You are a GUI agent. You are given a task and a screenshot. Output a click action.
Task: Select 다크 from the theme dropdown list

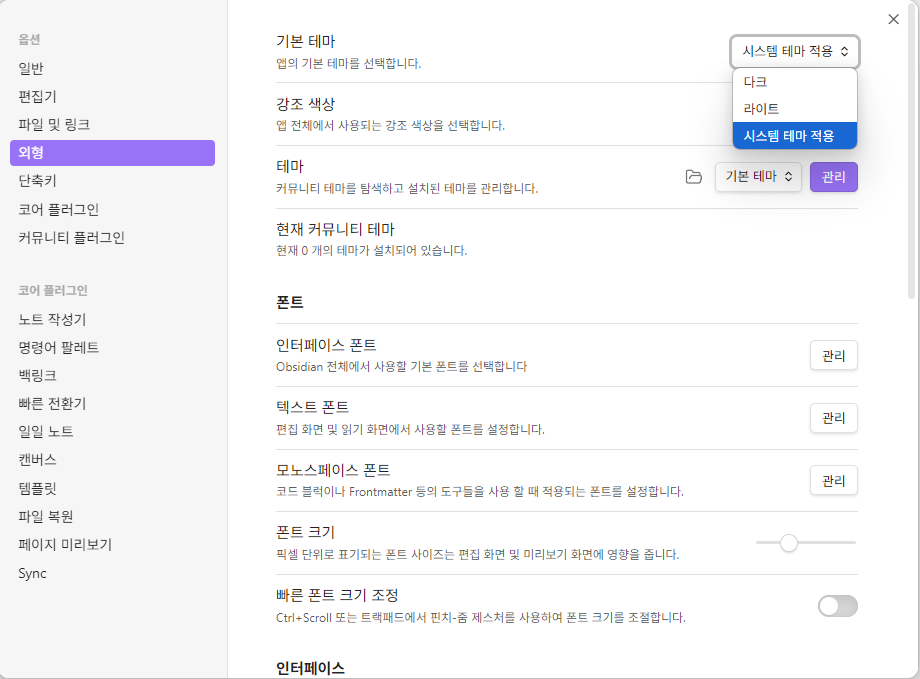coord(794,82)
